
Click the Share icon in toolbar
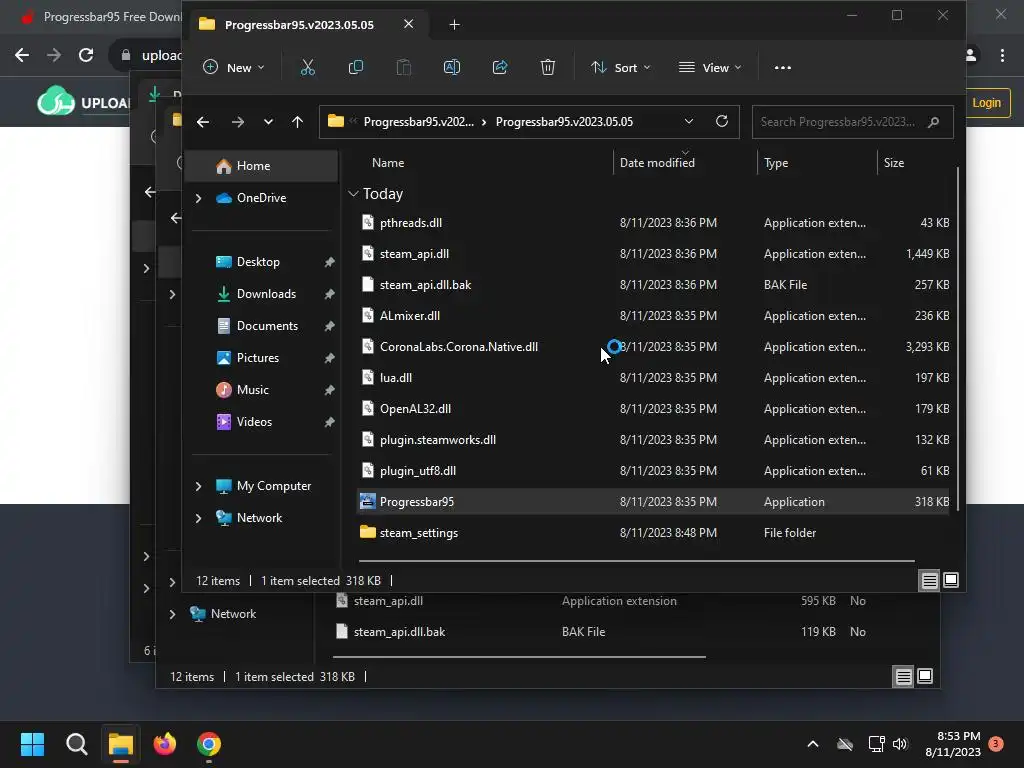pyautogui.click(x=500, y=67)
